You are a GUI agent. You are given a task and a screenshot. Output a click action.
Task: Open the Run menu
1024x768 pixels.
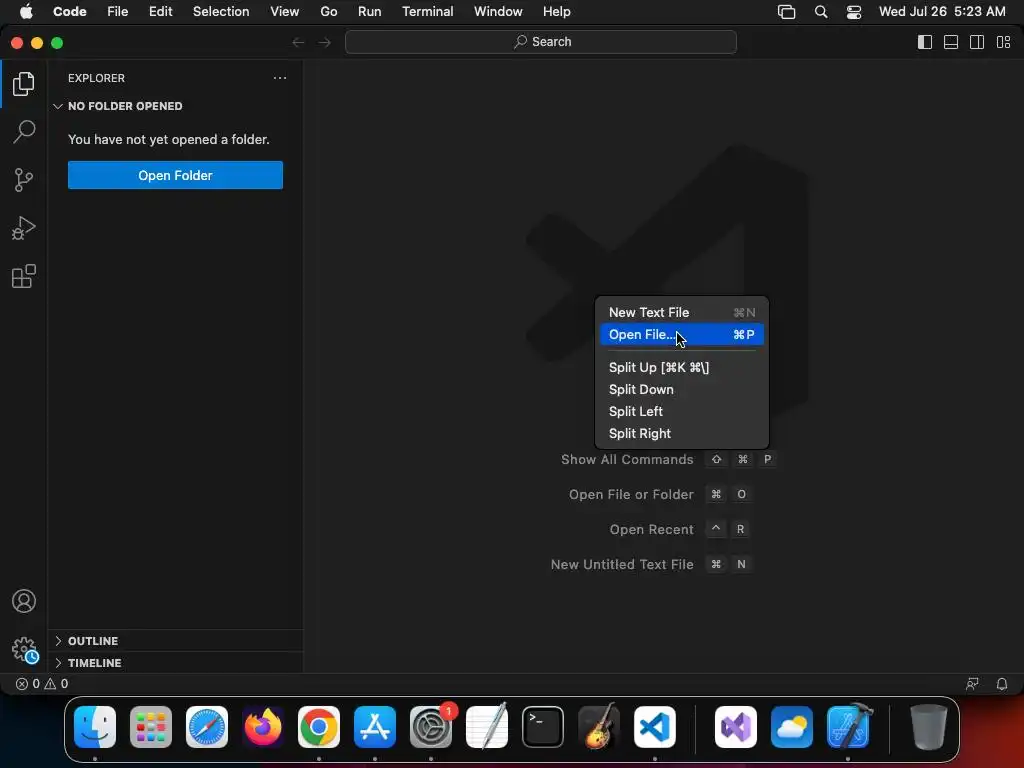point(370,12)
